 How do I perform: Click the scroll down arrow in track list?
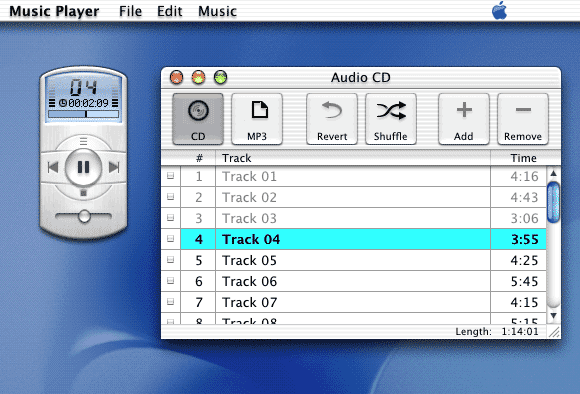click(x=553, y=316)
